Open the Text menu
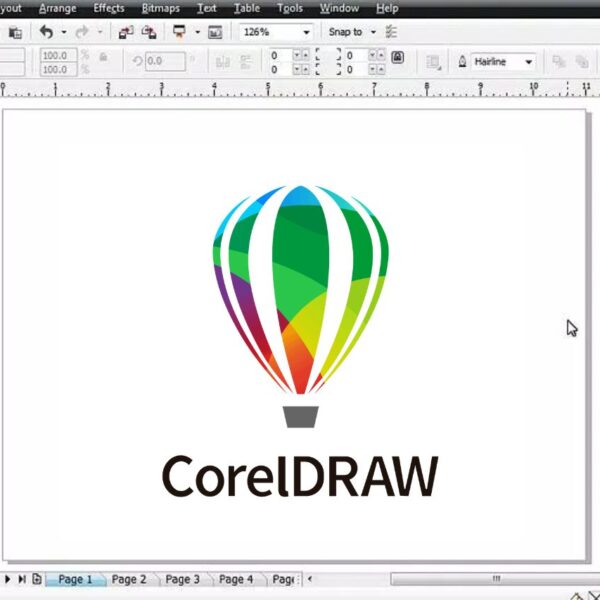Viewport: 600px width, 600px height. (207, 8)
